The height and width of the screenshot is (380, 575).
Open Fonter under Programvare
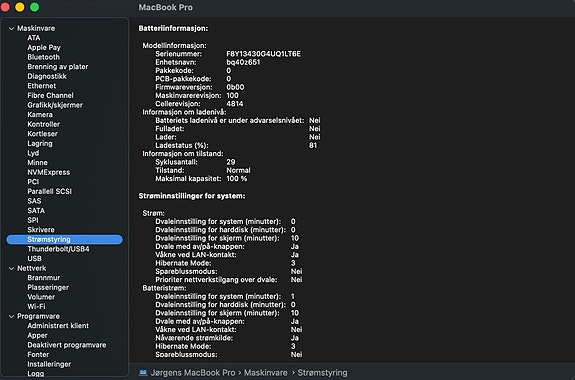(x=38, y=355)
